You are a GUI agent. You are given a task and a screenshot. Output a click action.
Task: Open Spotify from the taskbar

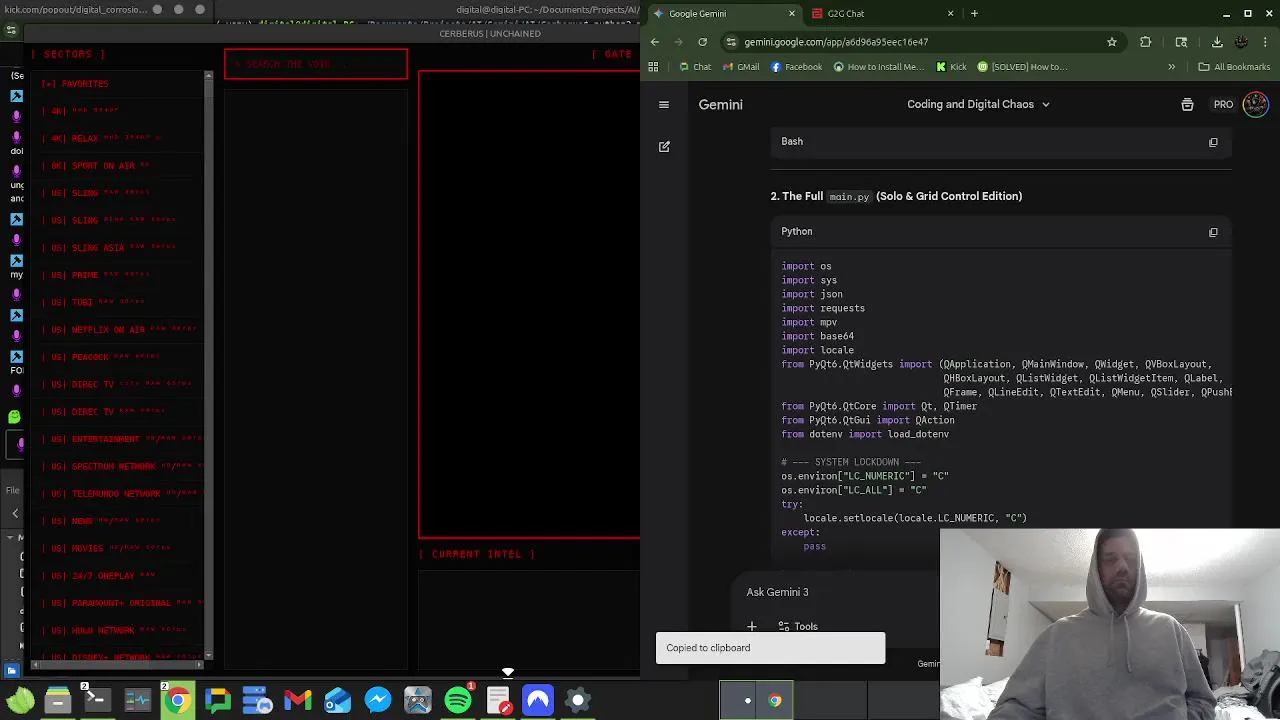click(458, 700)
